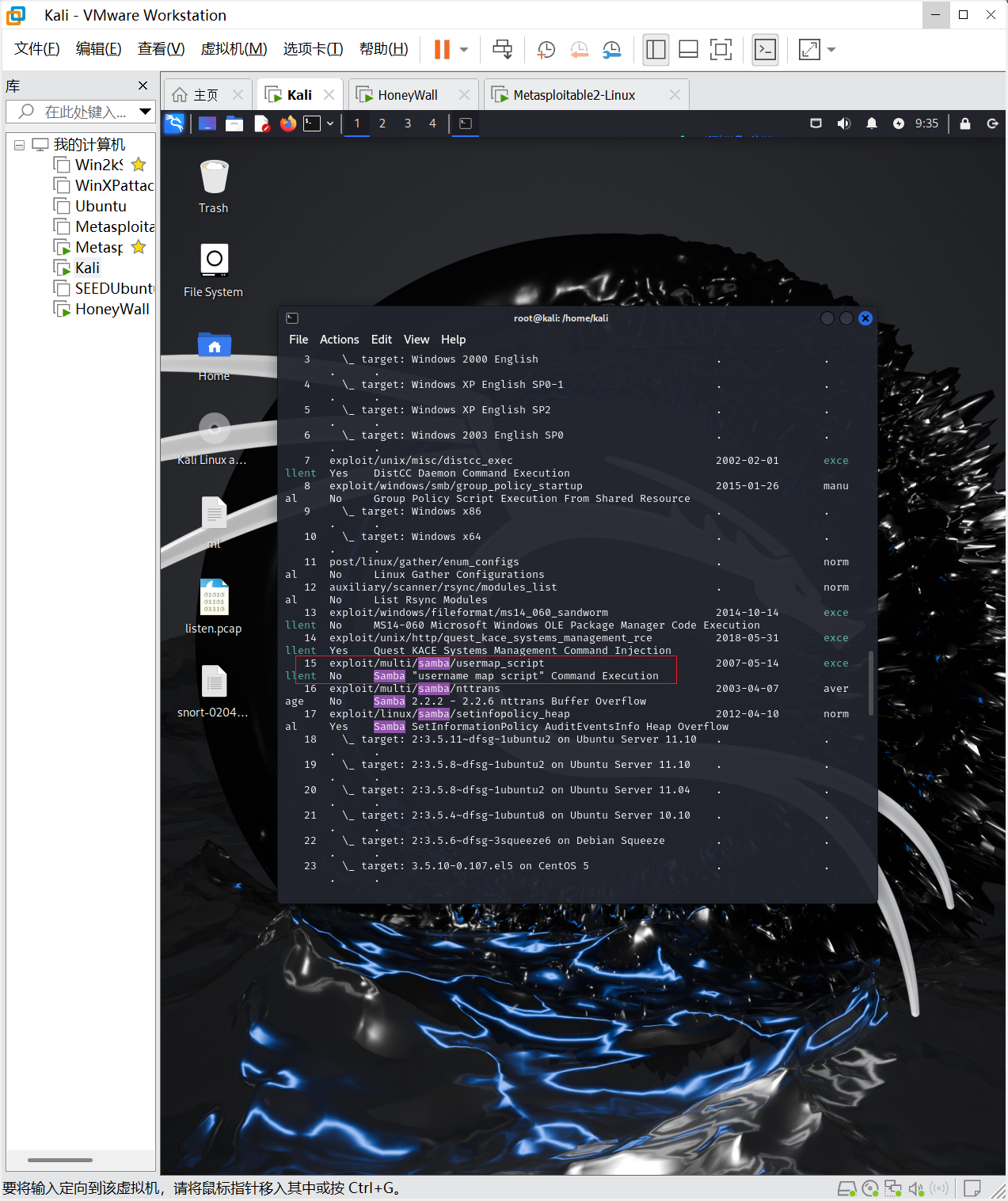Image resolution: width=1008 pixels, height=1201 pixels.
Task: Open the 文件(F) menu
Action: [x=37, y=49]
